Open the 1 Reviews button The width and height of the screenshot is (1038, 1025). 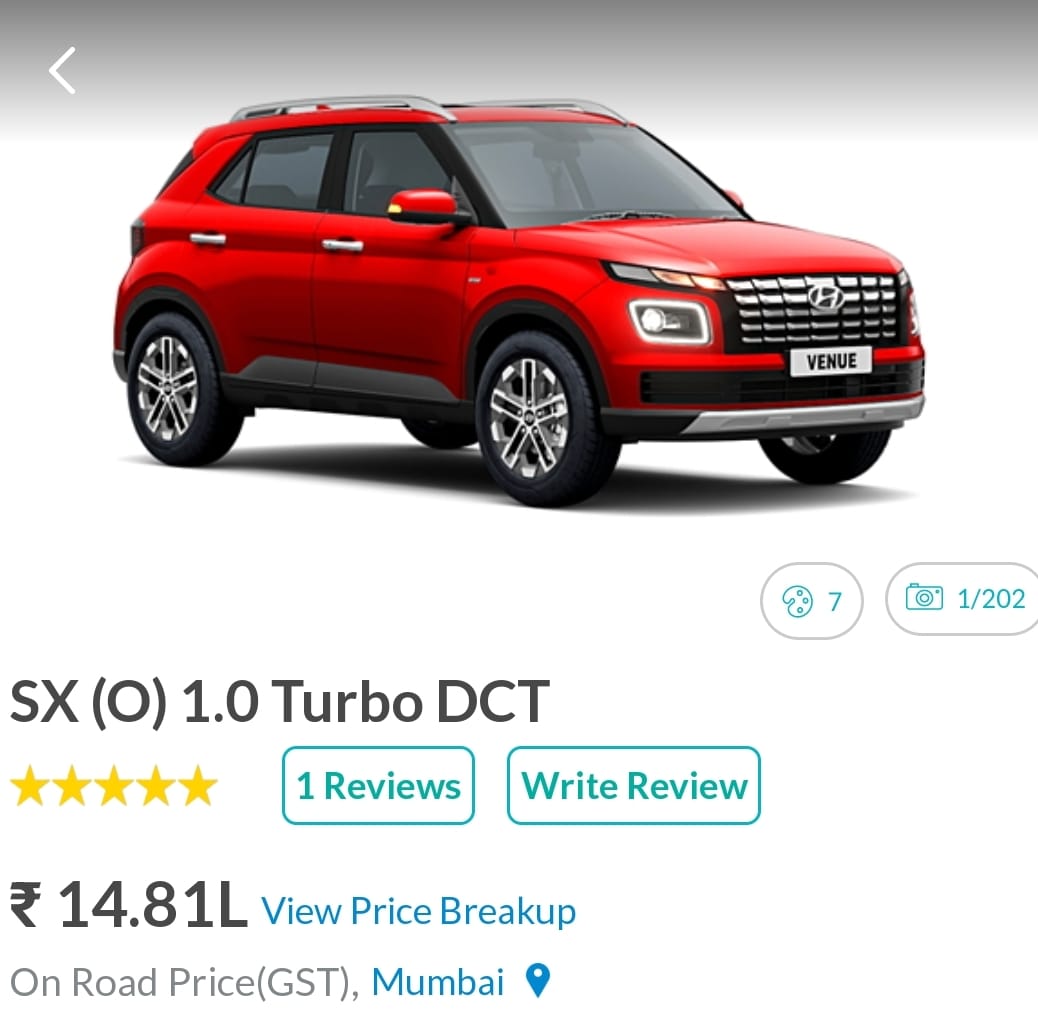click(378, 785)
